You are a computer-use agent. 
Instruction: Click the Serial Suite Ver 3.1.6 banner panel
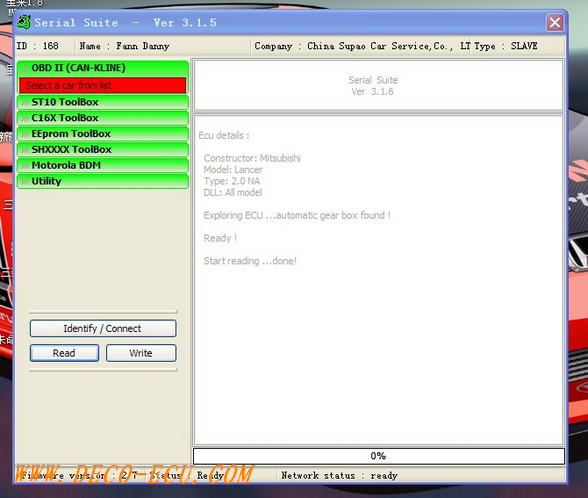(379, 85)
